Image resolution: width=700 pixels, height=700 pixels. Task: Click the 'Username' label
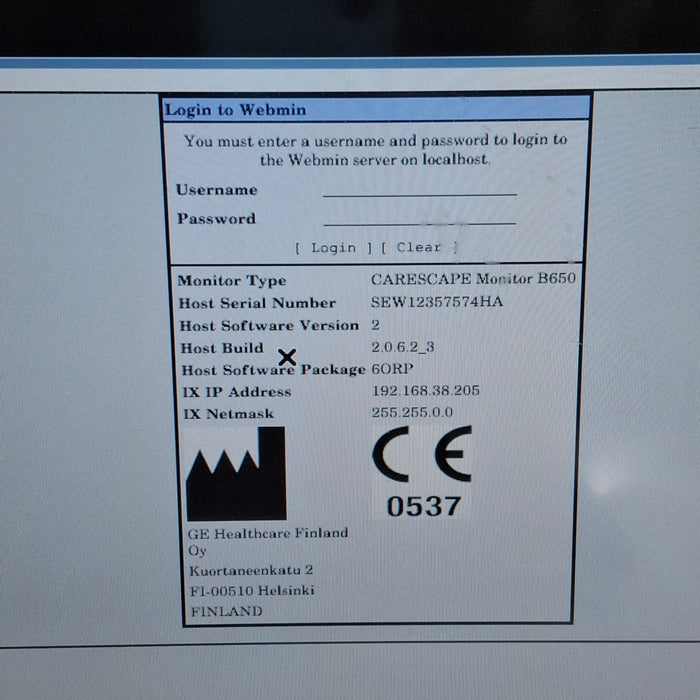coord(217,190)
